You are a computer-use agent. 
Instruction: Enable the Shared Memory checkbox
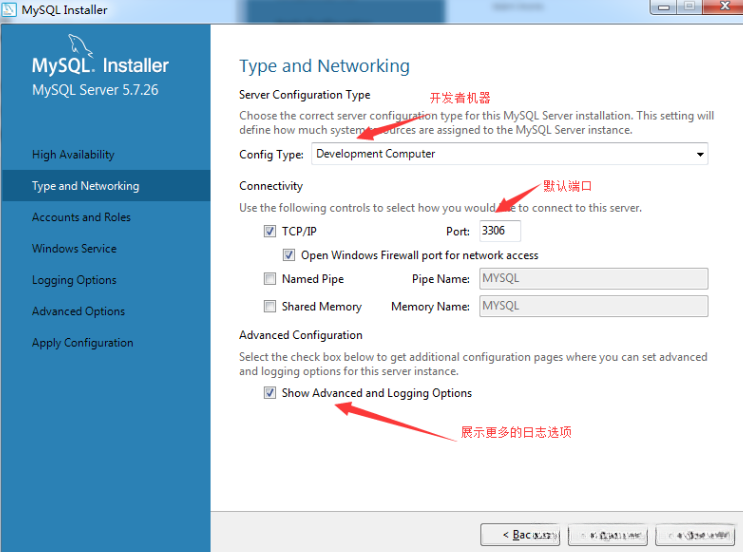pos(270,306)
